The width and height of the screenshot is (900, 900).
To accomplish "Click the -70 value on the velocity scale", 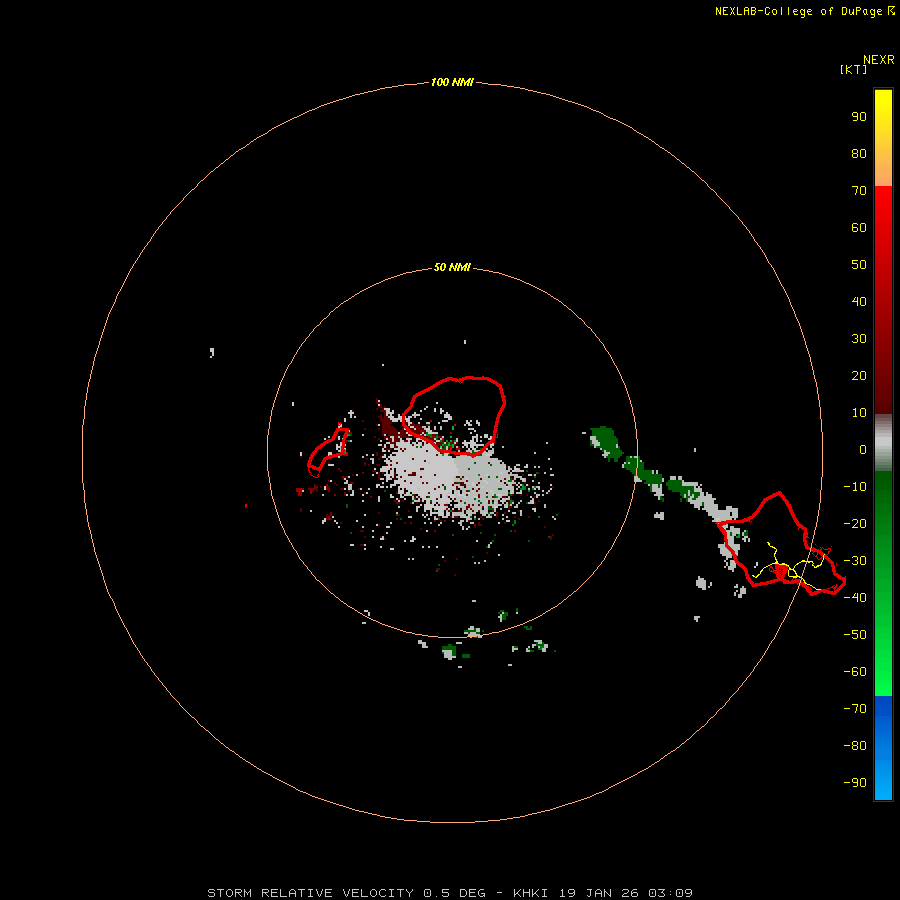I will click(855, 709).
